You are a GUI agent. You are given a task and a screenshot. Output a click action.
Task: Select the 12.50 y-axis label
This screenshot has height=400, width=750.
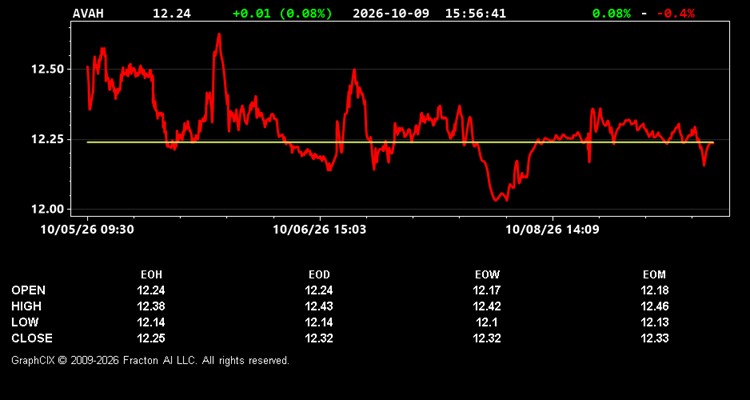pyautogui.click(x=48, y=69)
